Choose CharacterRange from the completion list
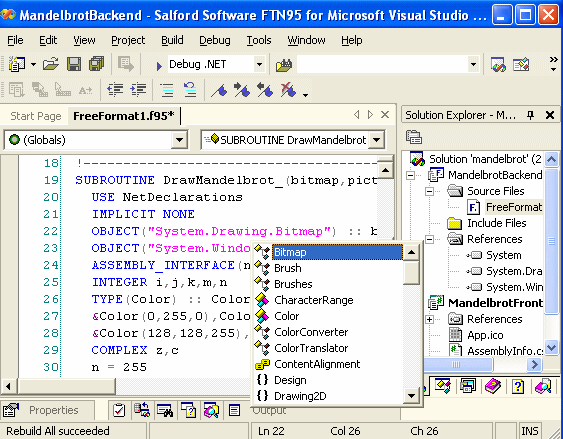Image resolution: width=563 pixels, height=439 pixels. tap(313, 300)
